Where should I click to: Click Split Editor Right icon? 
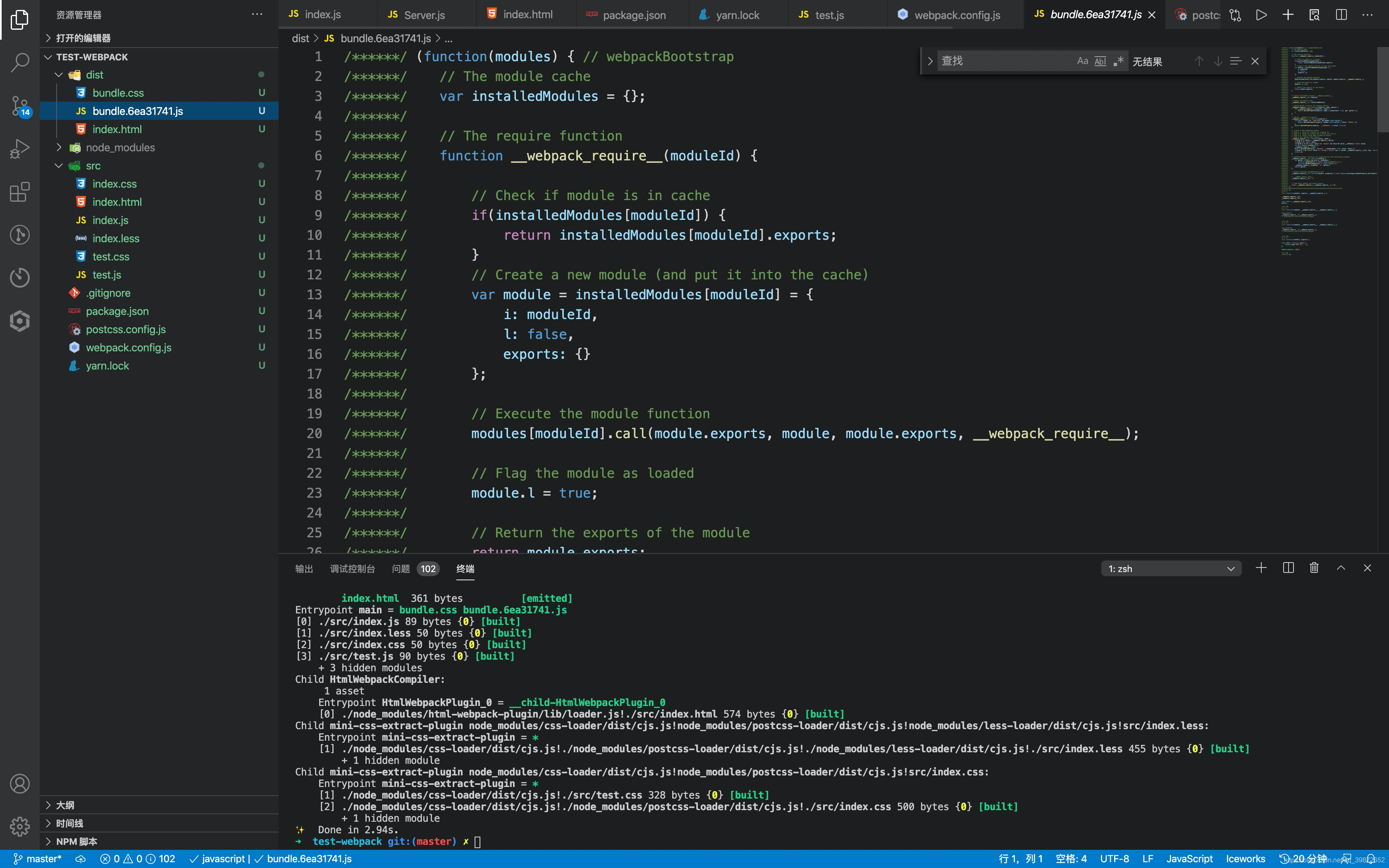pyautogui.click(x=1341, y=15)
